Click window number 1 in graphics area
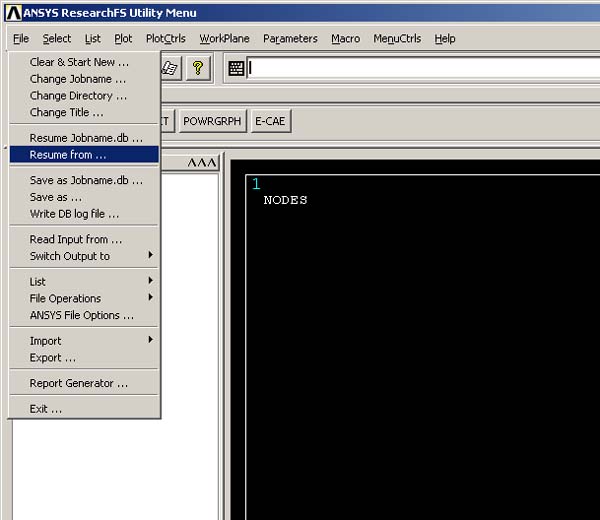The width and height of the screenshot is (600, 520). point(256,184)
